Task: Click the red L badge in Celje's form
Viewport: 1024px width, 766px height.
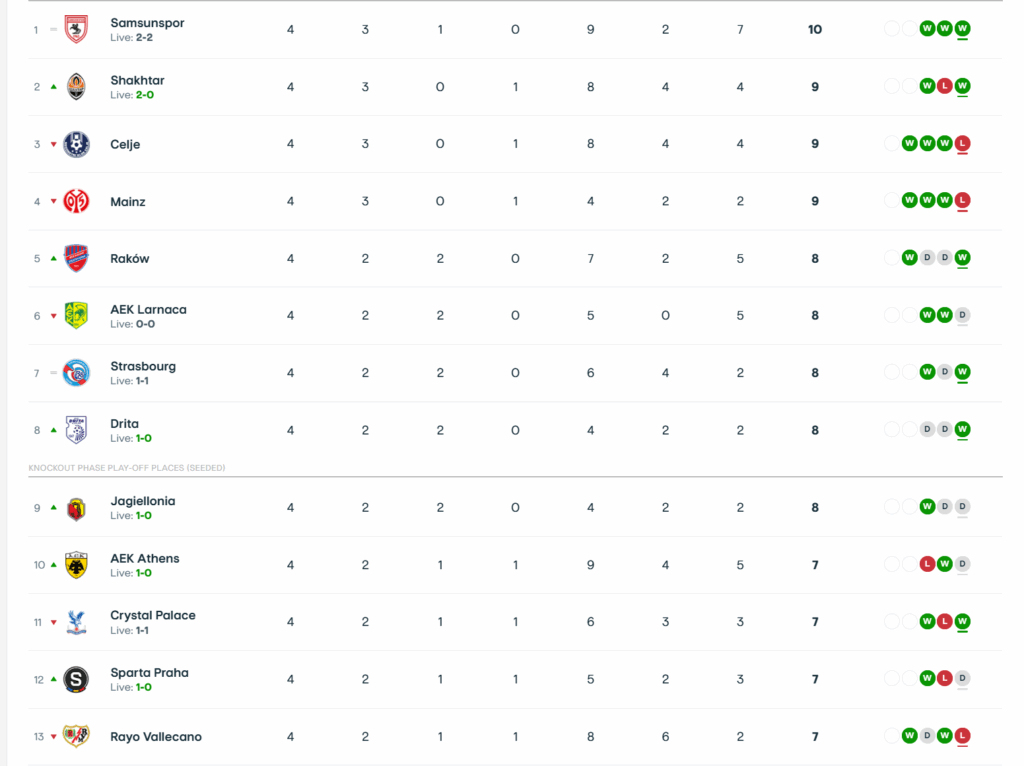Action: pos(962,144)
